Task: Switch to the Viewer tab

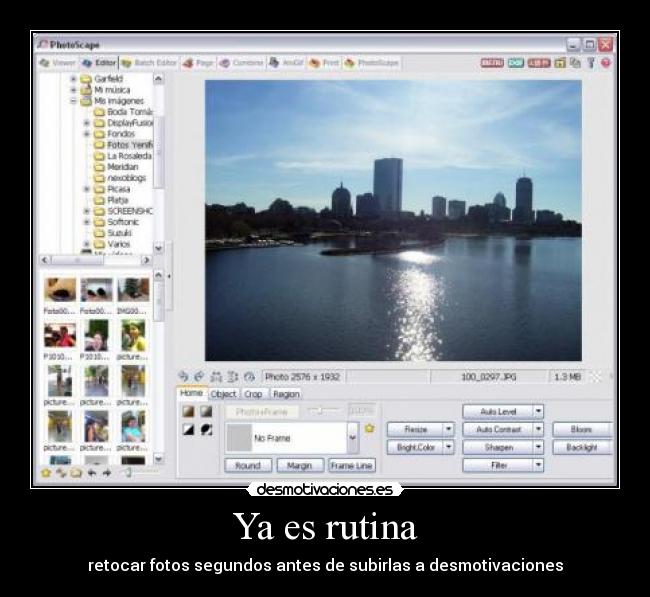Action: point(57,63)
